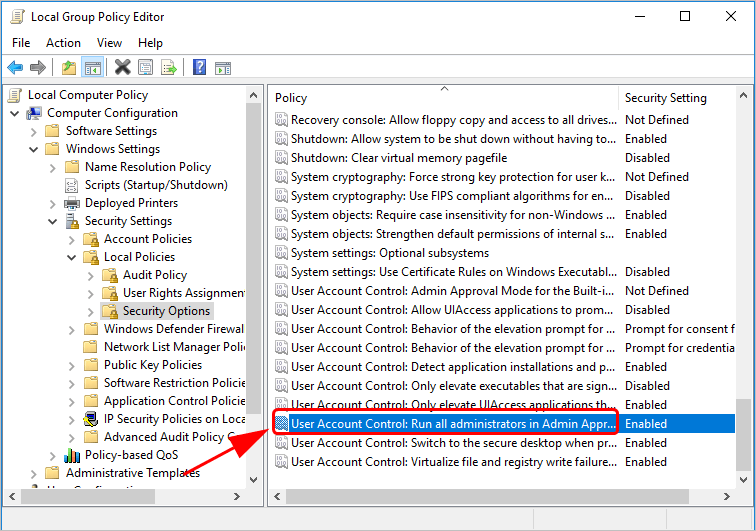Open the View menu
Image resolution: width=756 pixels, height=531 pixels.
110,43
